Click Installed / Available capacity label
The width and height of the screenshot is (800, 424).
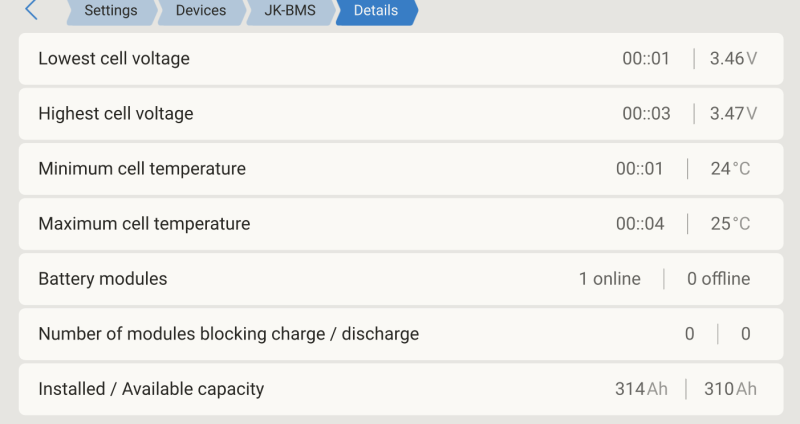pos(151,389)
